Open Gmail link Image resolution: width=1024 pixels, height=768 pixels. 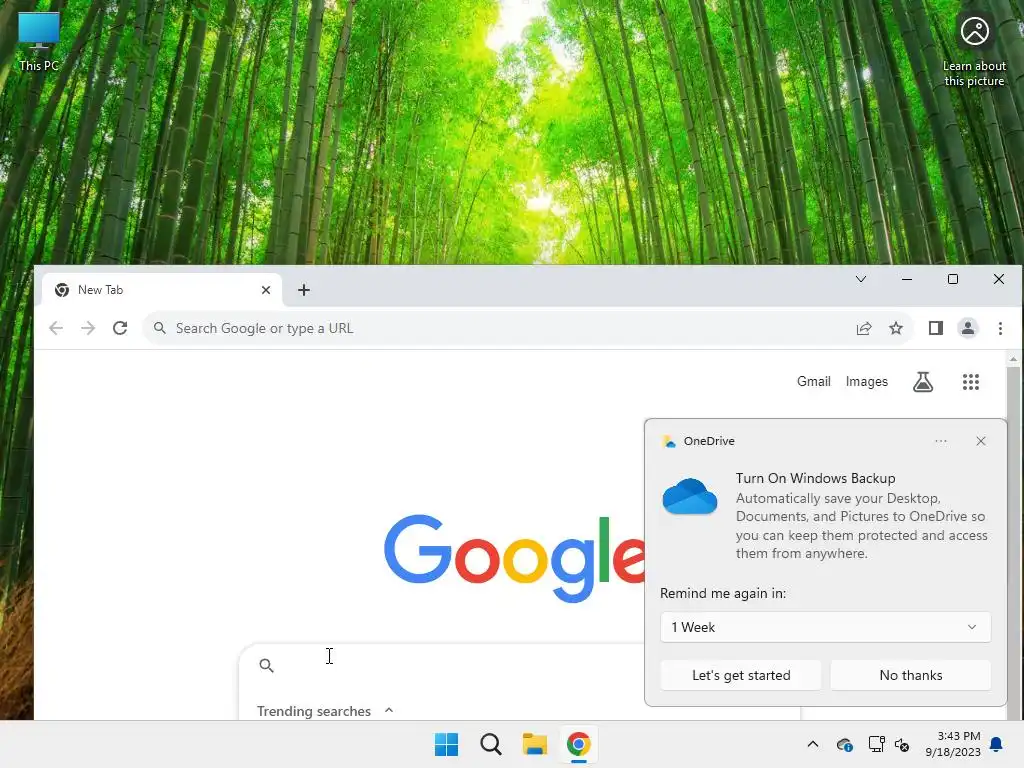[814, 381]
